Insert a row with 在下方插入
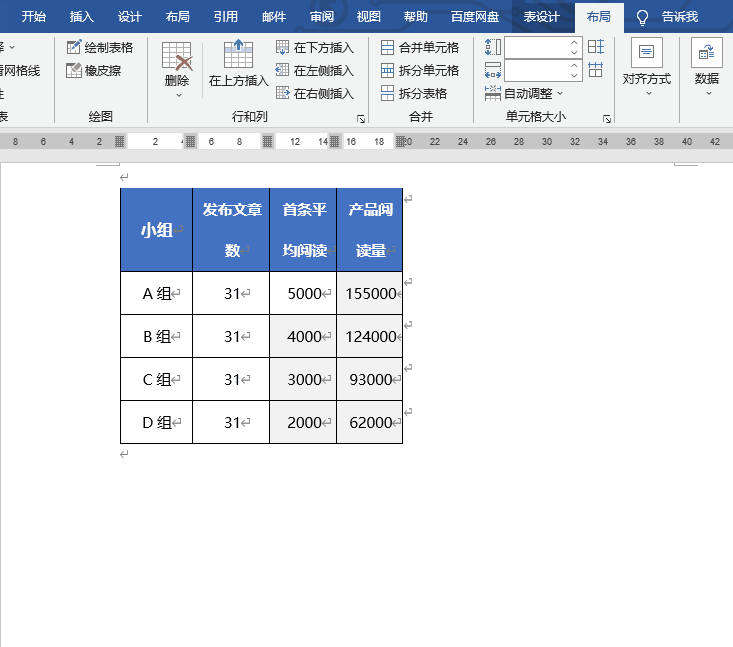The width and height of the screenshot is (733, 647). 315,47
